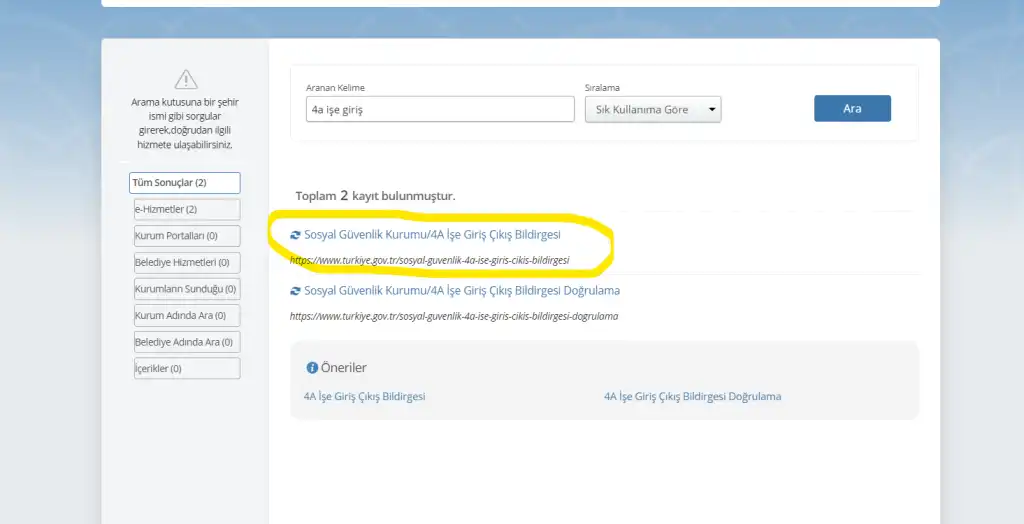Click the sidebar hint text about Arama kutusuna

click(185, 123)
